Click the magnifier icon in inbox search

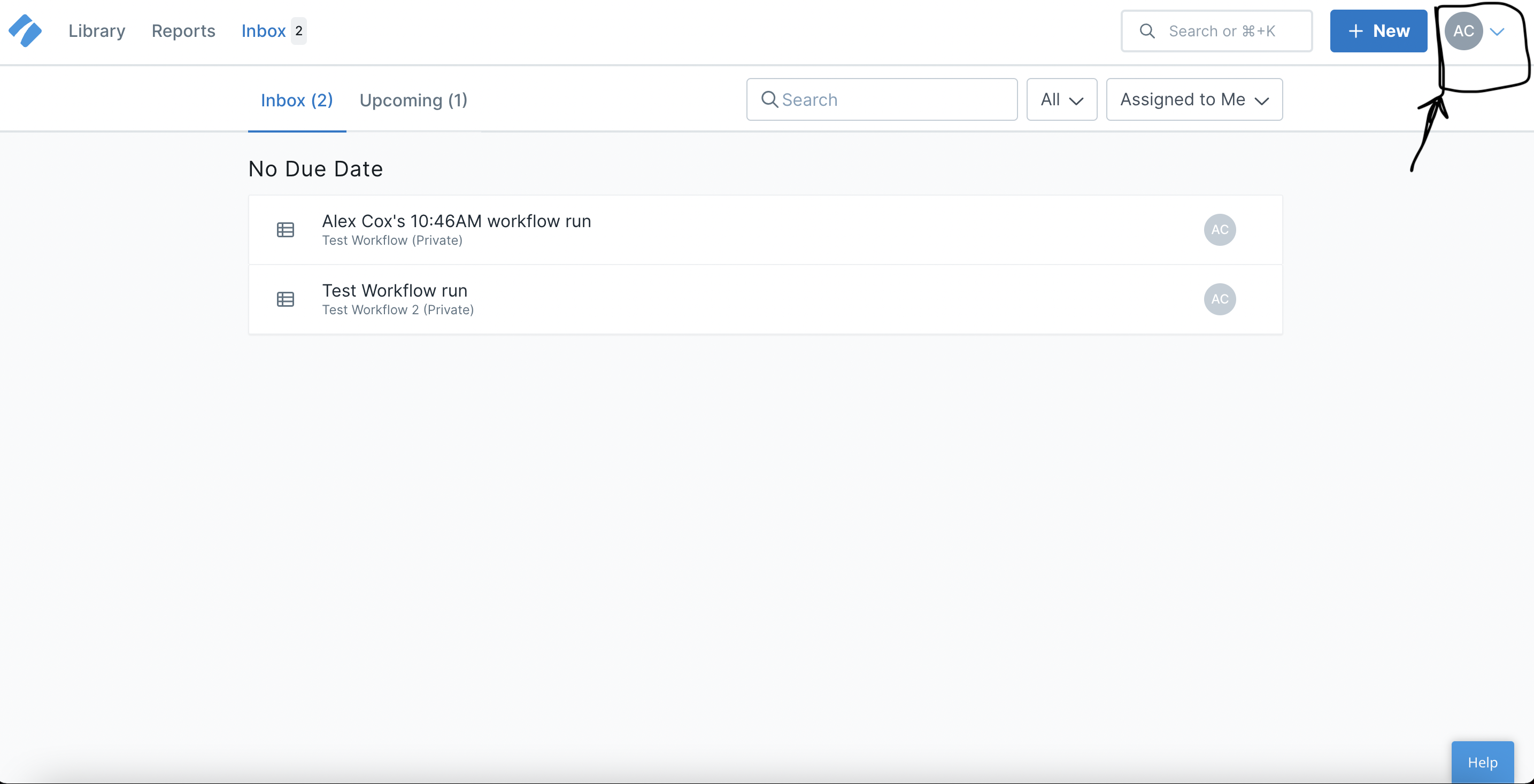(x=769, y=99)
